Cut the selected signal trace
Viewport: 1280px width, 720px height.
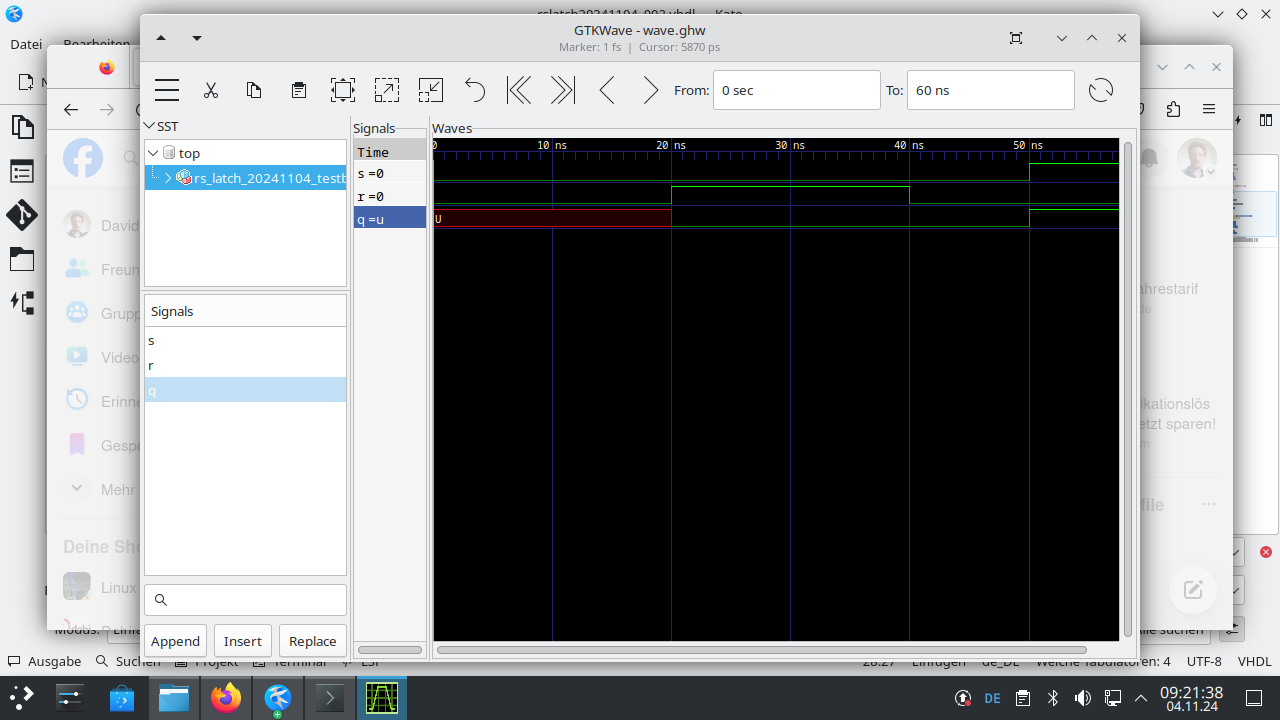[211, 90]
